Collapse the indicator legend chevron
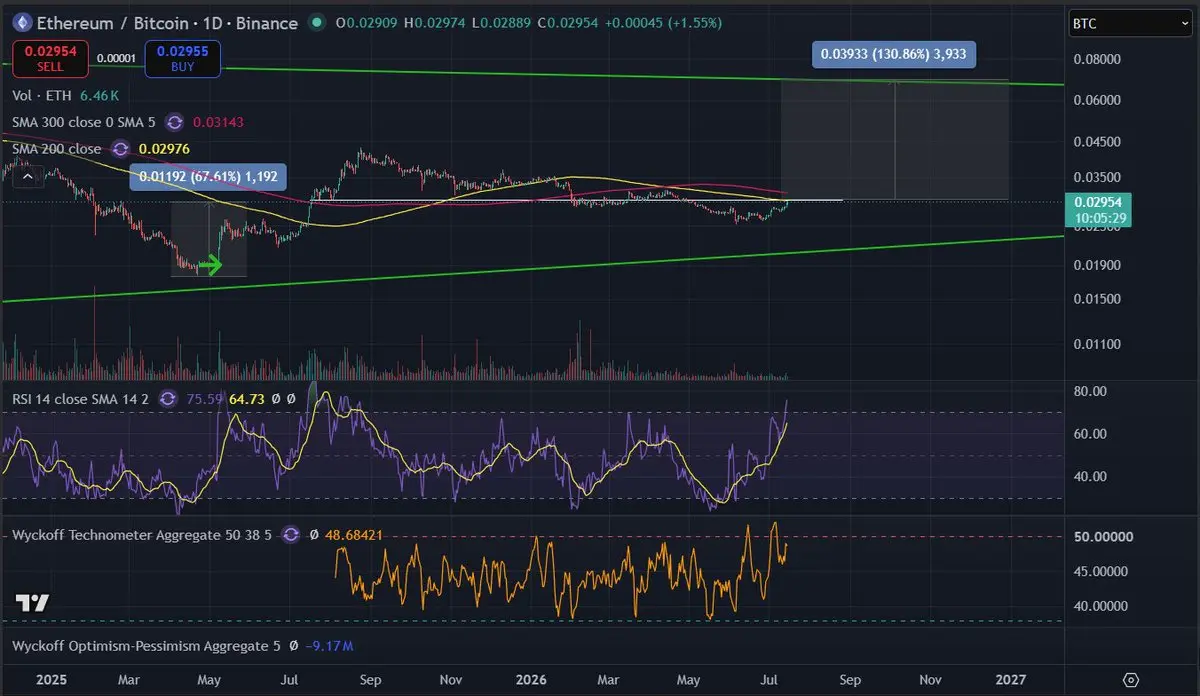Image resolution: width=1200 pixels, height=696 pixels. coord(28,176)
